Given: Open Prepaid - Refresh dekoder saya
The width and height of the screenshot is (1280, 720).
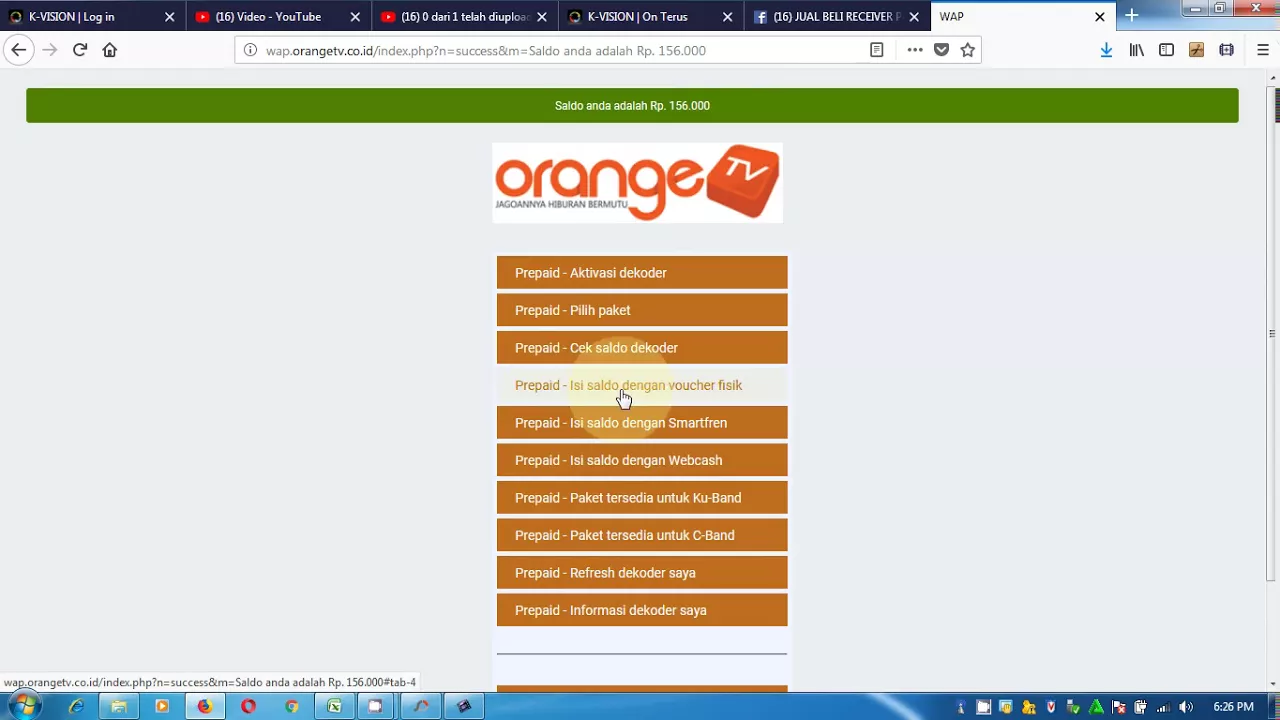Looking at the screenshot, I should tap(642, 573).
